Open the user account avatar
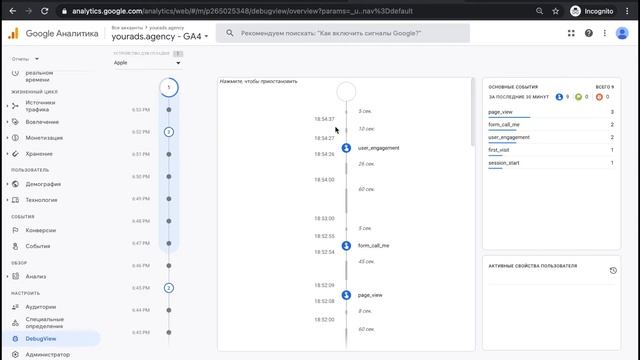 coord(622,33)
